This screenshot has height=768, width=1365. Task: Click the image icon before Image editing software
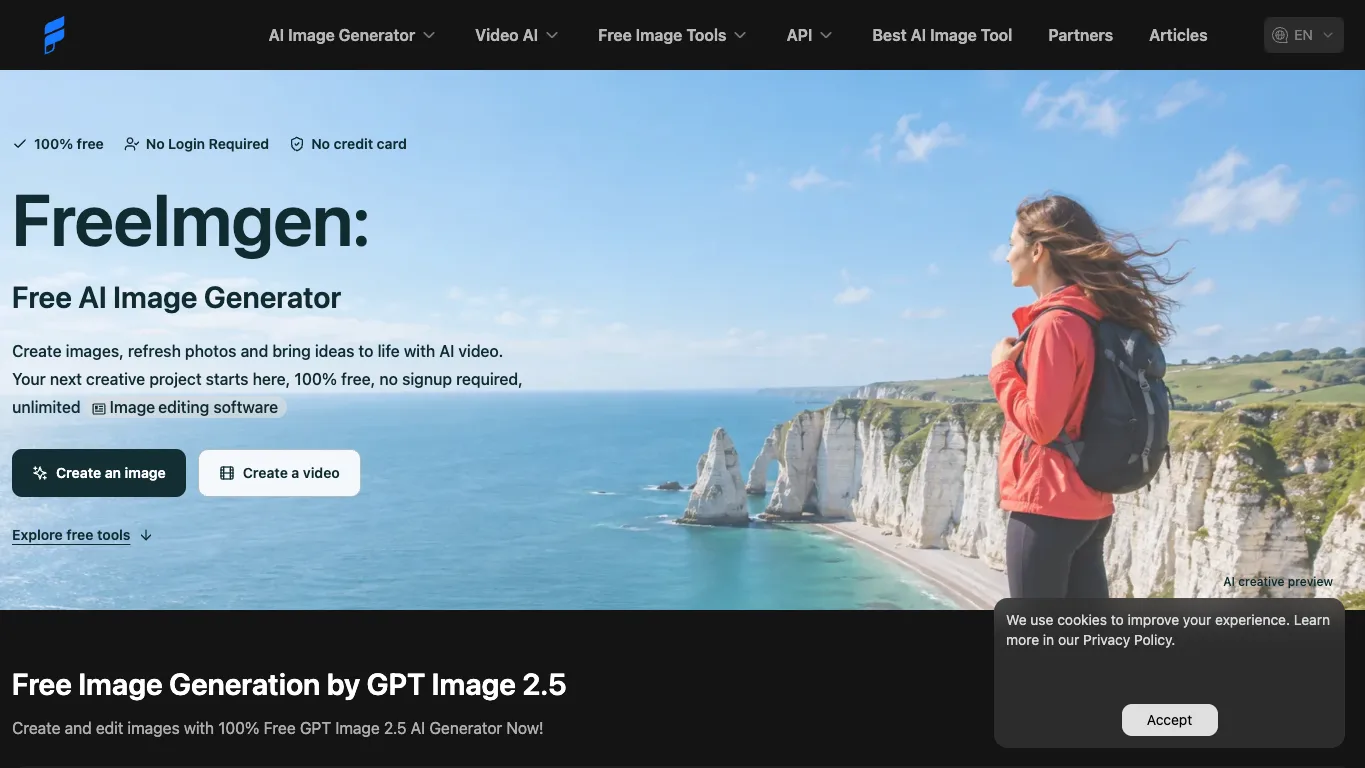coord(99,408)
